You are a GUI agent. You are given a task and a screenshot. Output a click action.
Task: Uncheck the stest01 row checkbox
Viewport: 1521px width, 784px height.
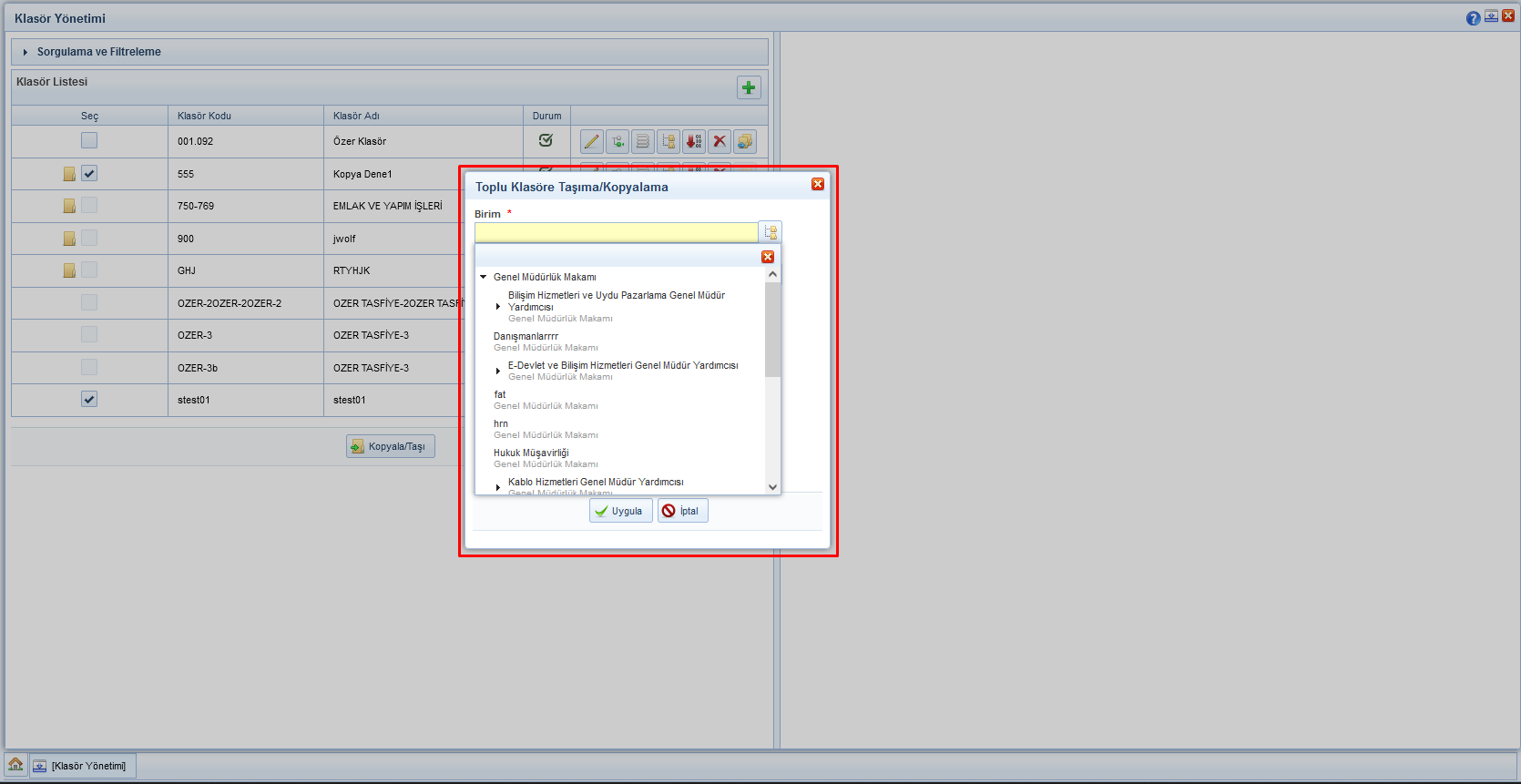click(x=89, y=399)
